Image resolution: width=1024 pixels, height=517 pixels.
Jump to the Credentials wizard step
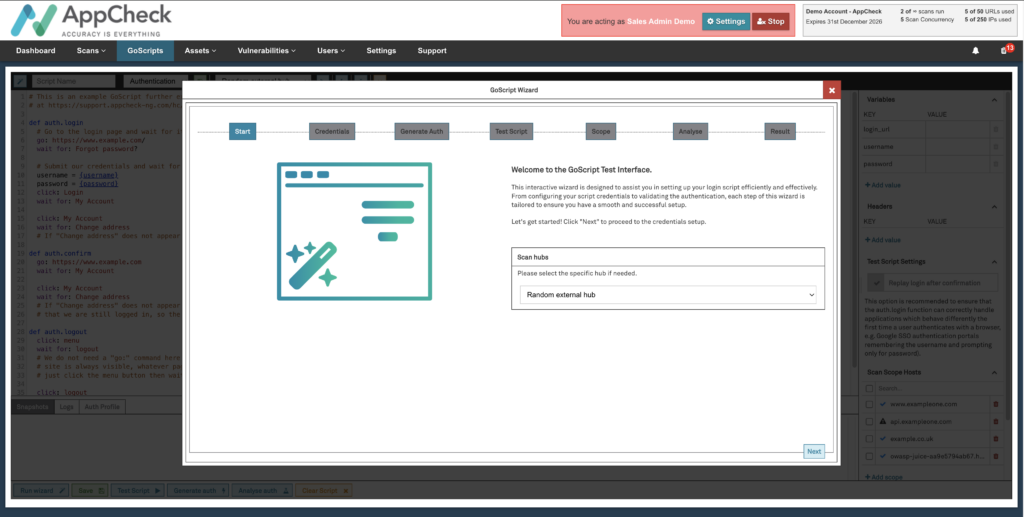tap(331, 132)
